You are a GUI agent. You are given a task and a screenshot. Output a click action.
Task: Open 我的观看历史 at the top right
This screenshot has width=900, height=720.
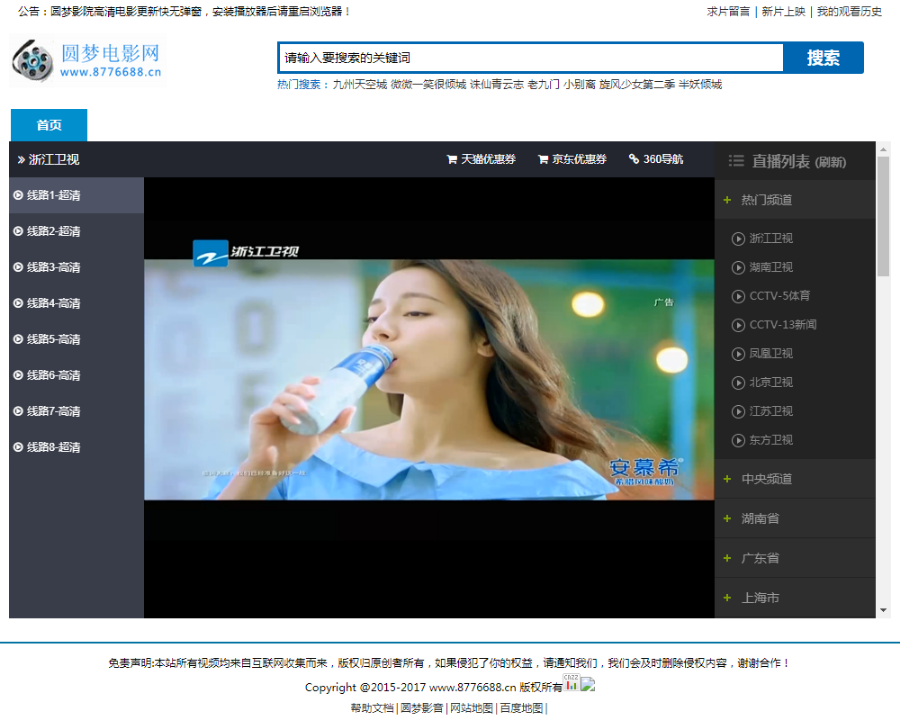tap(850, 14)
